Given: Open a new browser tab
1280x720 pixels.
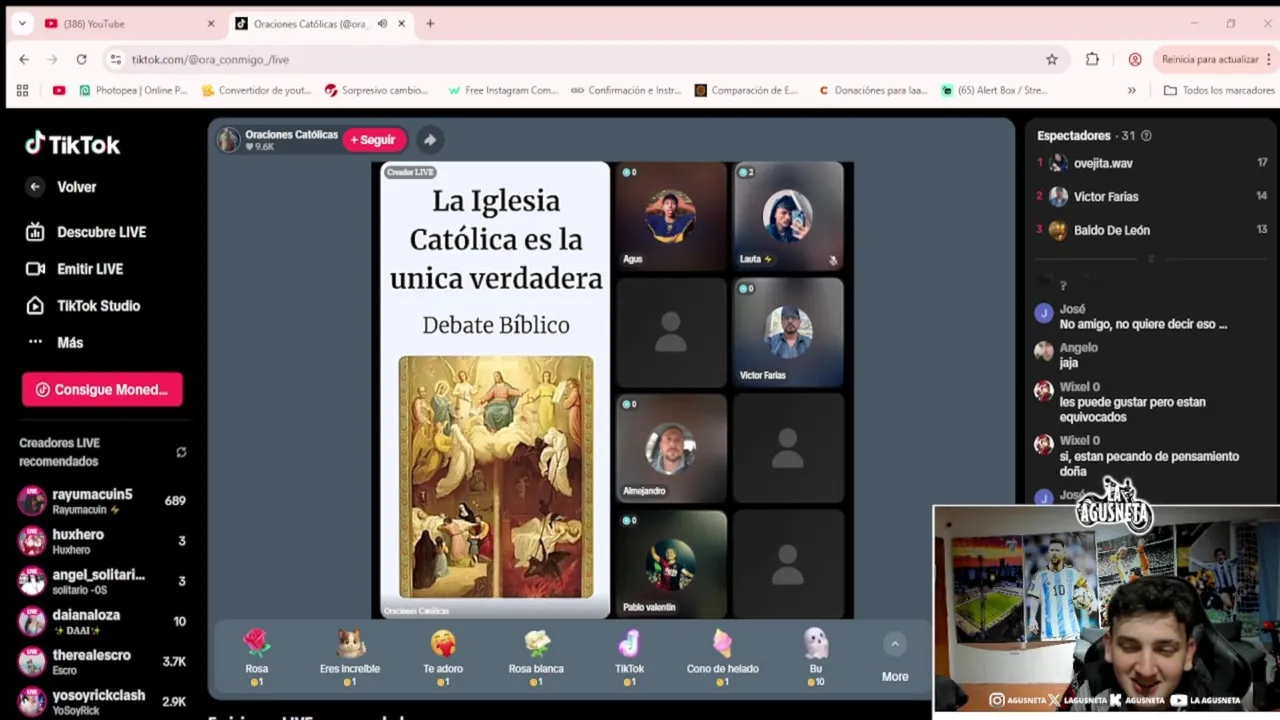Looking at the screenshot, I should point(430,24).
